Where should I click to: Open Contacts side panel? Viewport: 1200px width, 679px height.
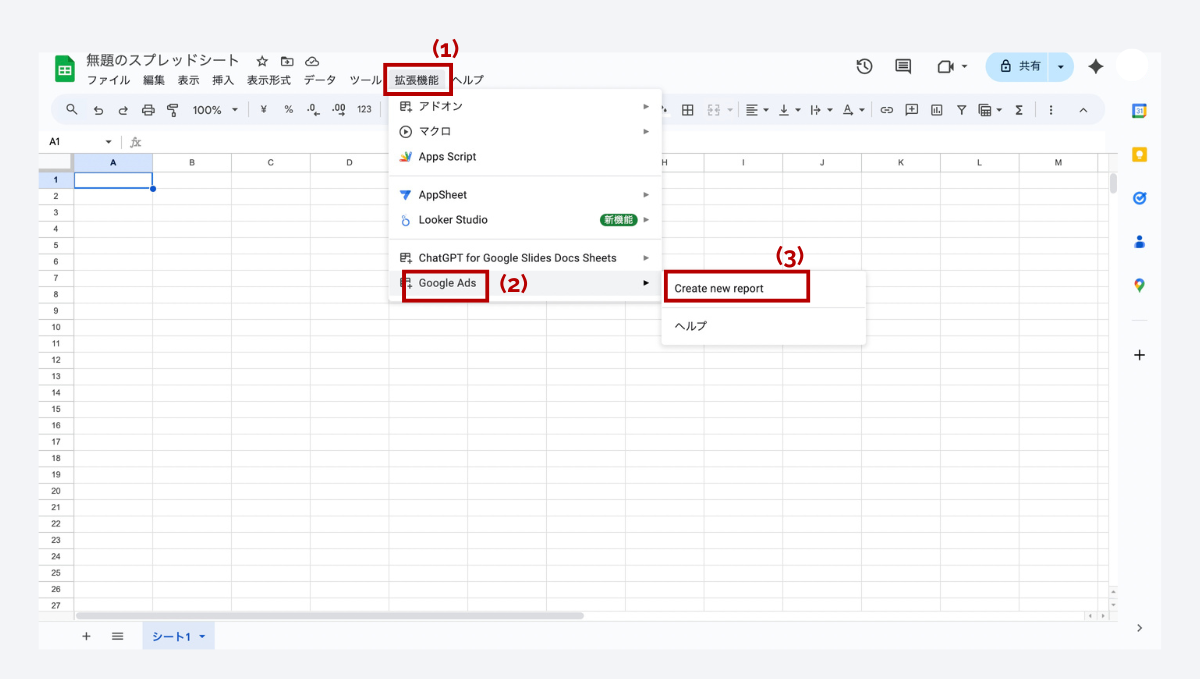(1139, 242)
